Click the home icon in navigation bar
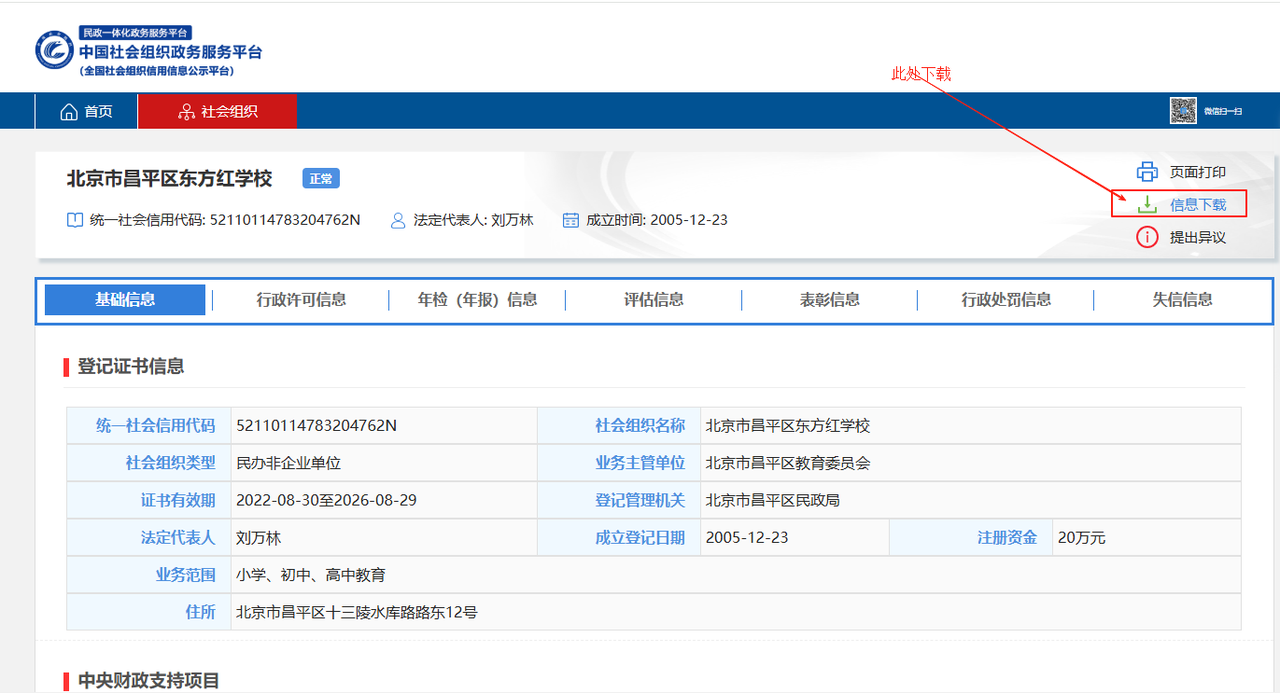This screenshot has height=693, width=1280. 69,112
